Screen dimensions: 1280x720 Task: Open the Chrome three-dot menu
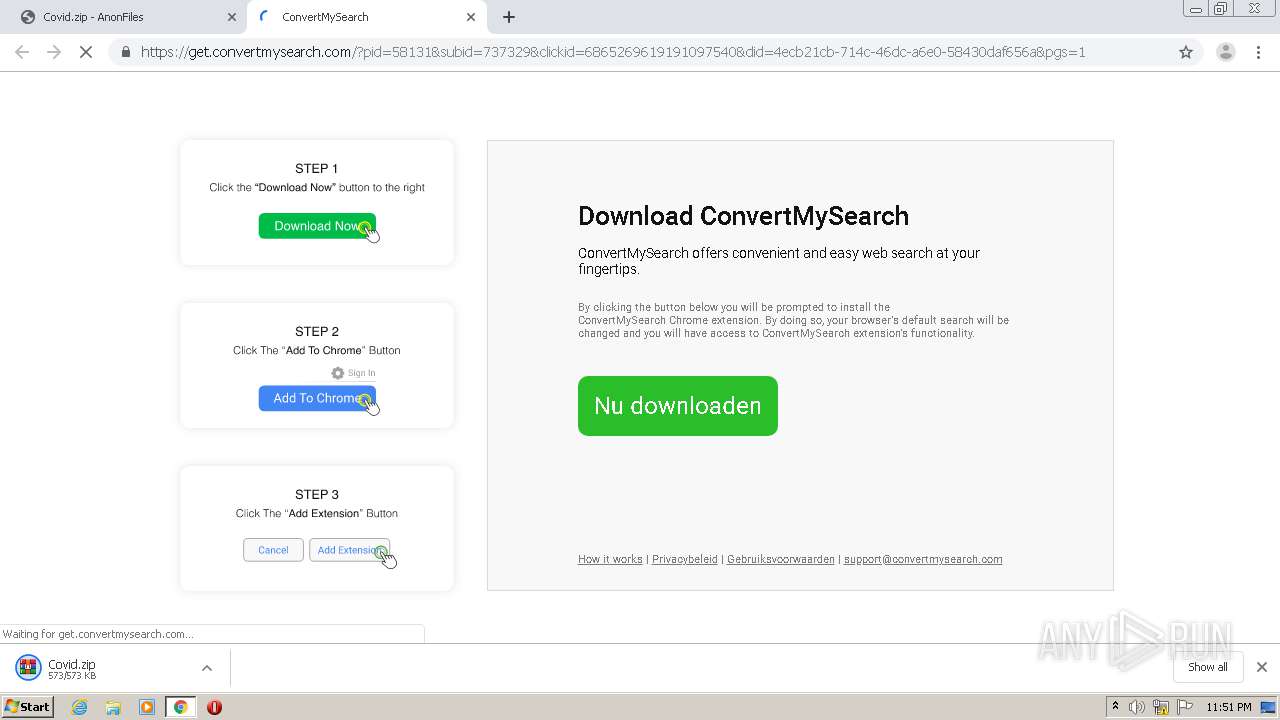[1259, 52]
